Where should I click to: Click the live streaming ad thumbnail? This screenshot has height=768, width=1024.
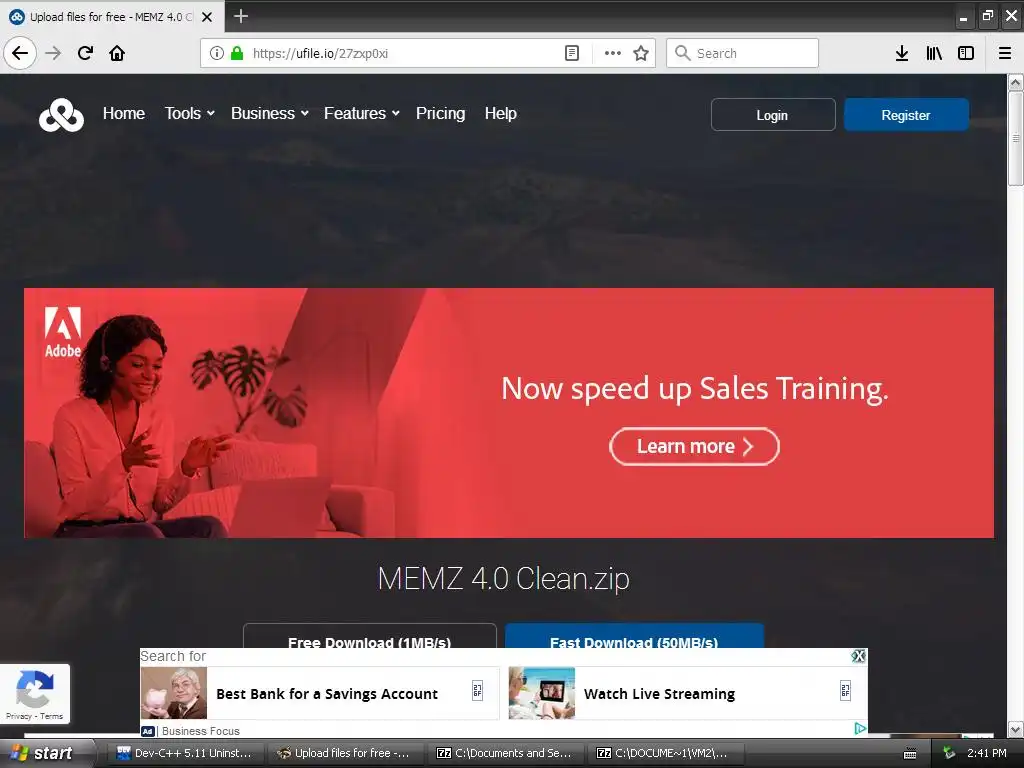(x=541, y=694)
